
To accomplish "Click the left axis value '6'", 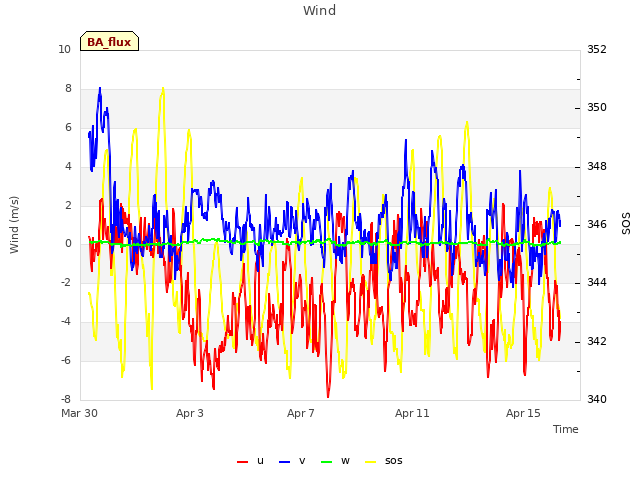I will [68, 127].
